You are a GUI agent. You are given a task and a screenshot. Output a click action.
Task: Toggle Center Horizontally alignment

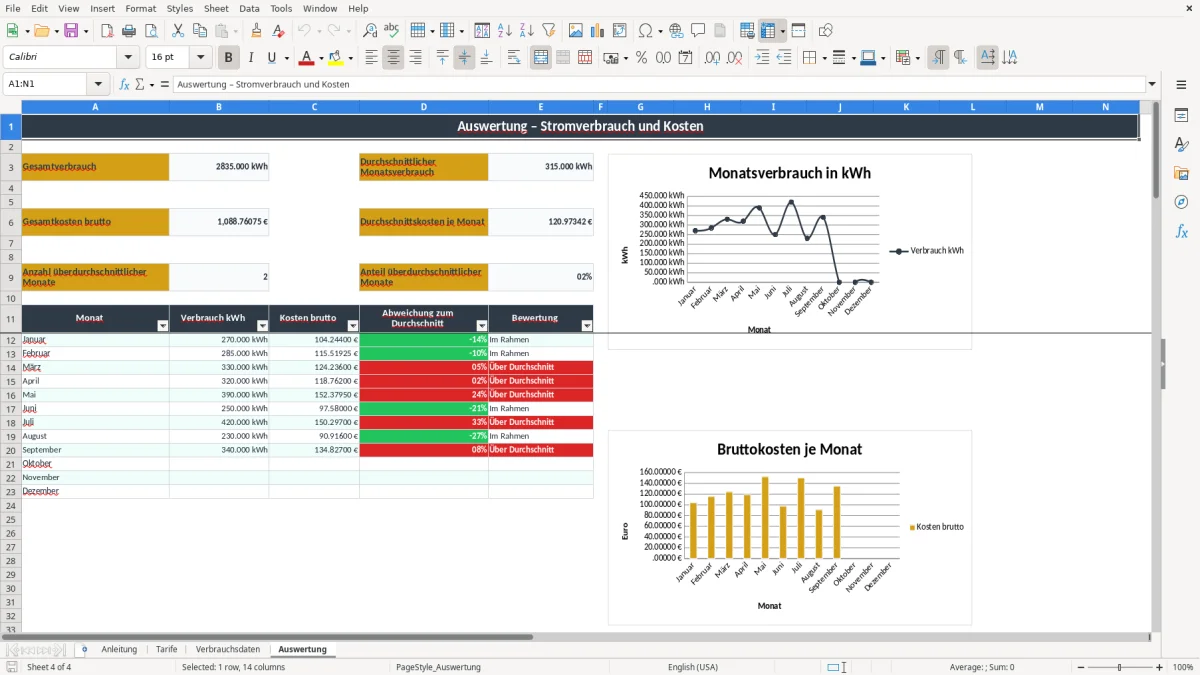click(393, 58)
